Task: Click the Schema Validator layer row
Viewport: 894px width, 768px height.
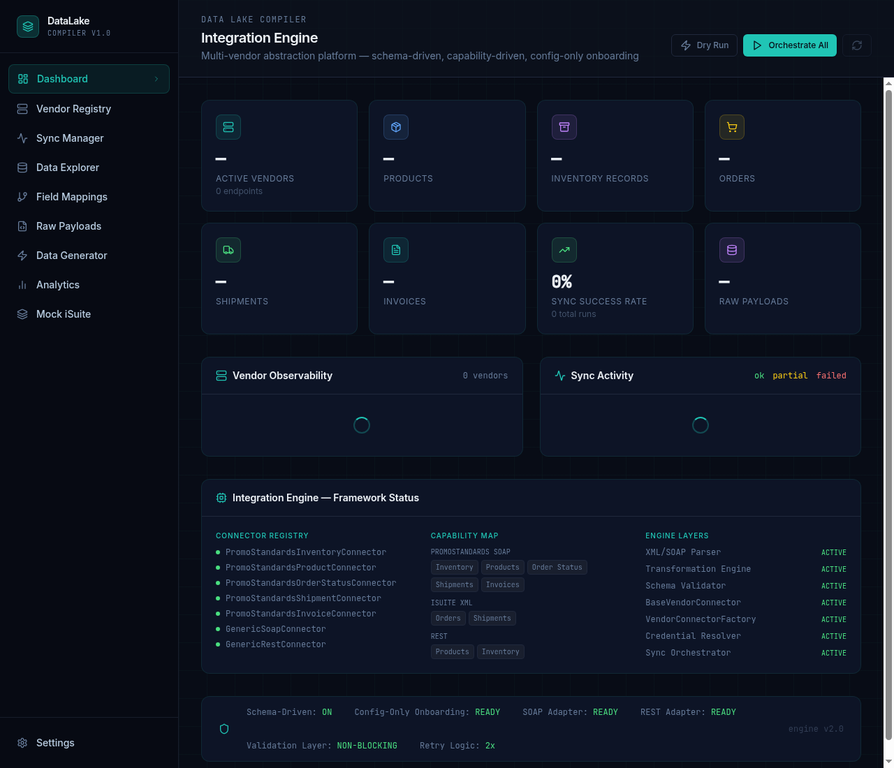Action: [x=746, y=586]
